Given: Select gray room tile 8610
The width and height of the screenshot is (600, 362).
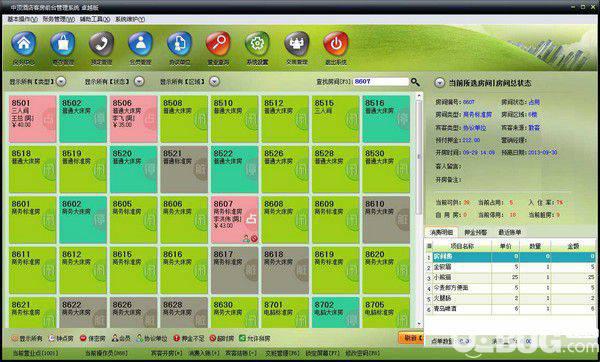Looking at the screenshot, I should [386, 220].
